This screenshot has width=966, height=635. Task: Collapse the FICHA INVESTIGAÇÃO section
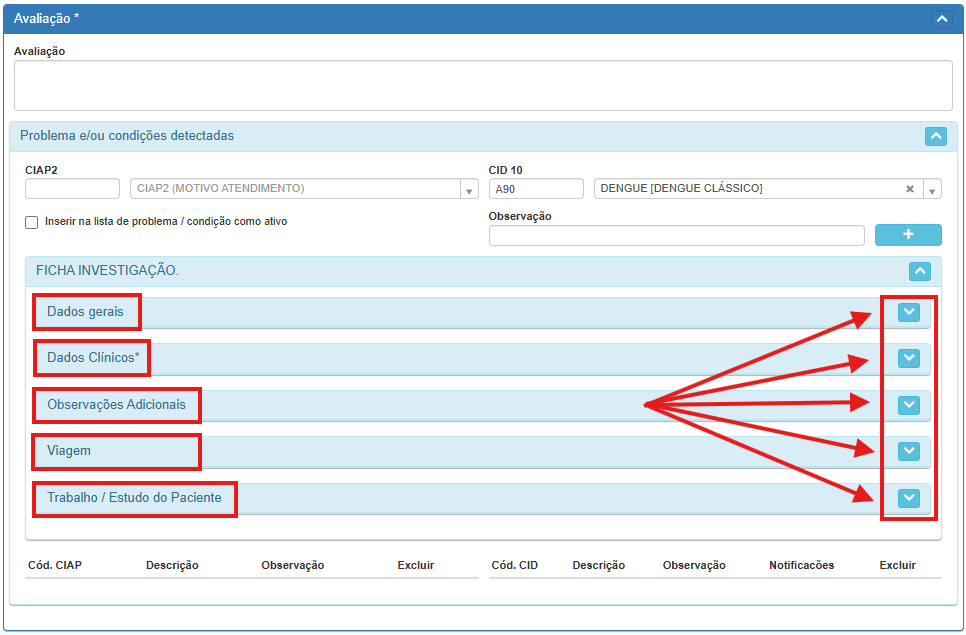click(920, 271)
